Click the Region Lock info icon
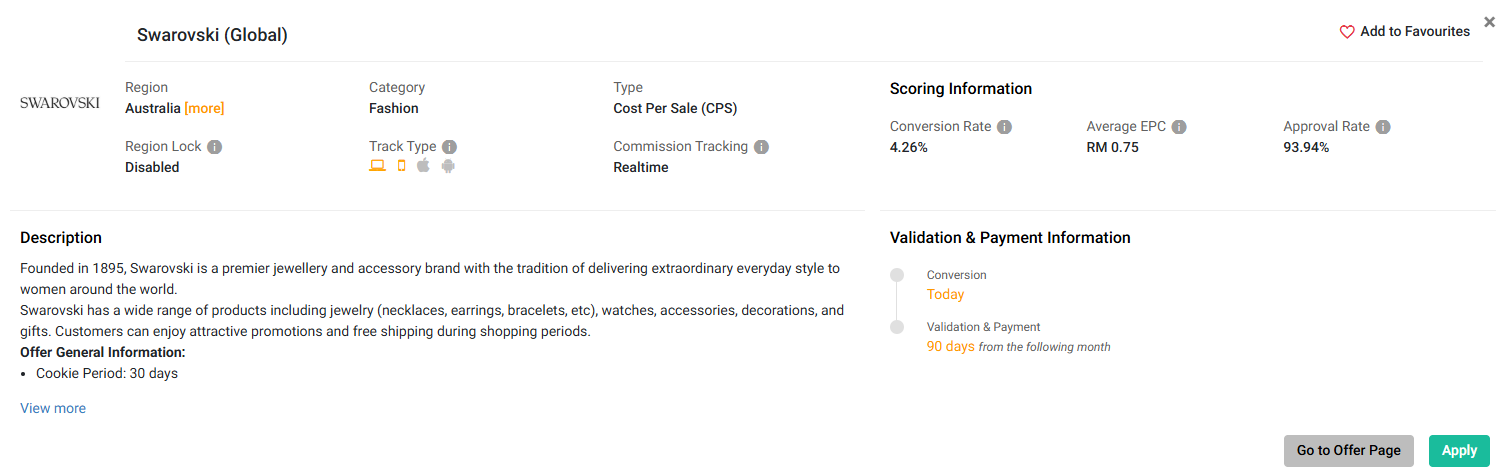Screen dimensions: 1504x476 click(x=214, y=147)
